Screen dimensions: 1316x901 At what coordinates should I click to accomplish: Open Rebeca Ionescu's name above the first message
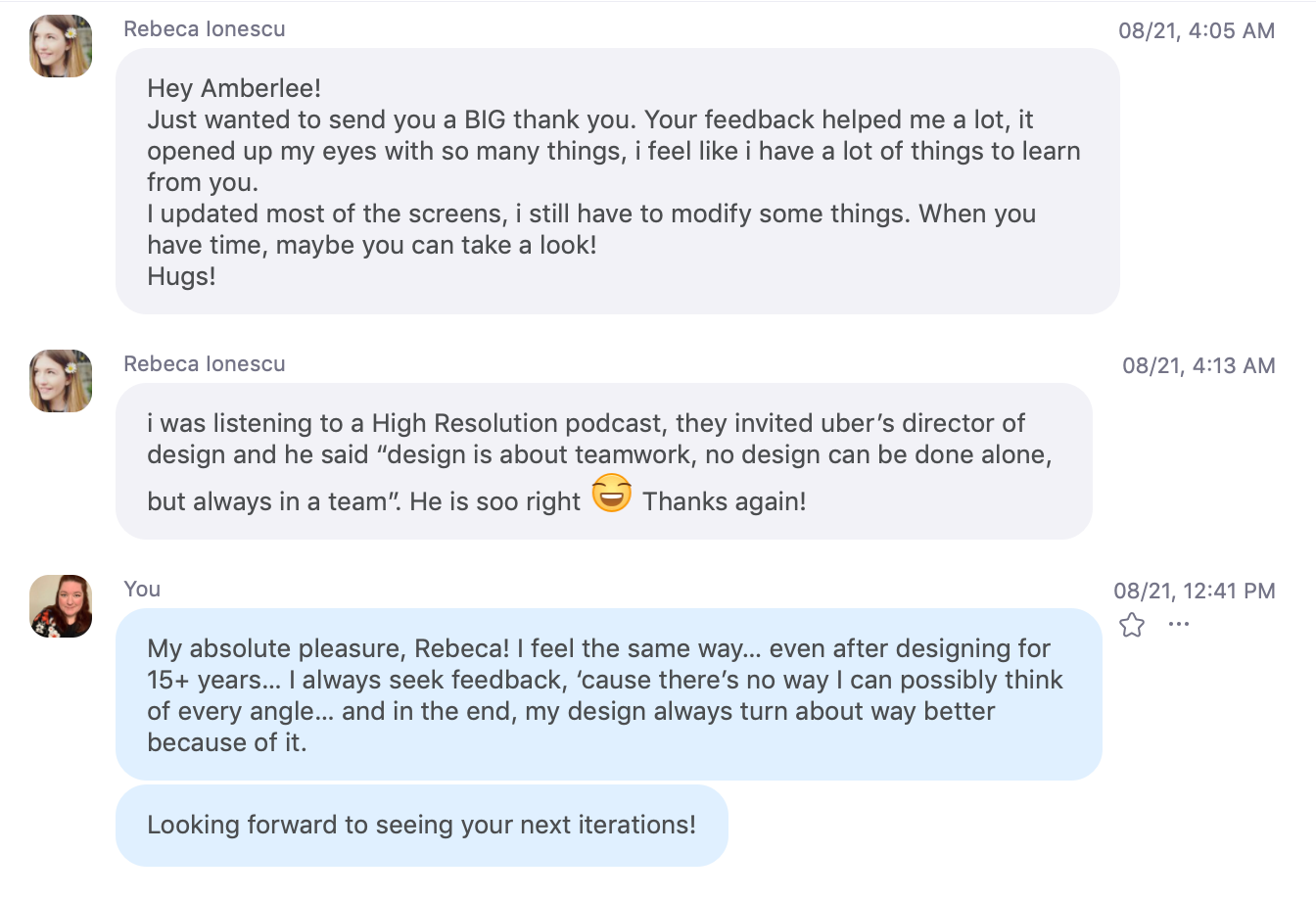205,29
